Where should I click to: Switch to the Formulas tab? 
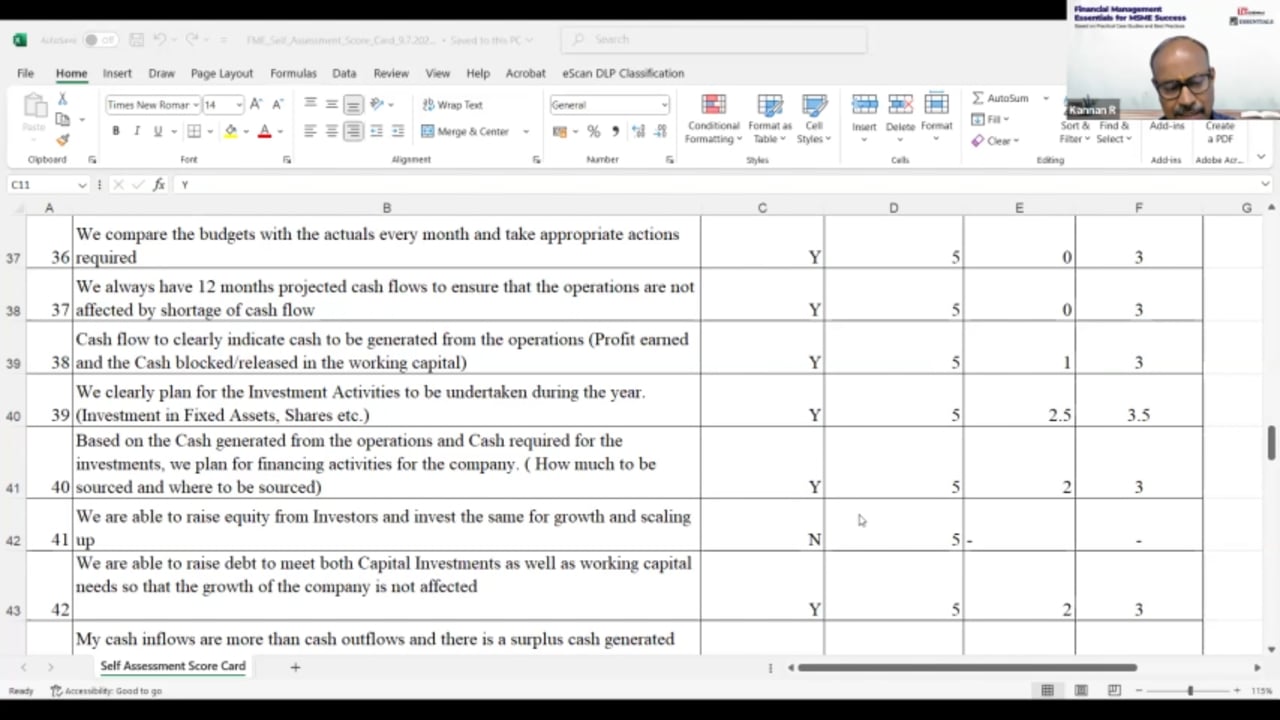[293, 73]
